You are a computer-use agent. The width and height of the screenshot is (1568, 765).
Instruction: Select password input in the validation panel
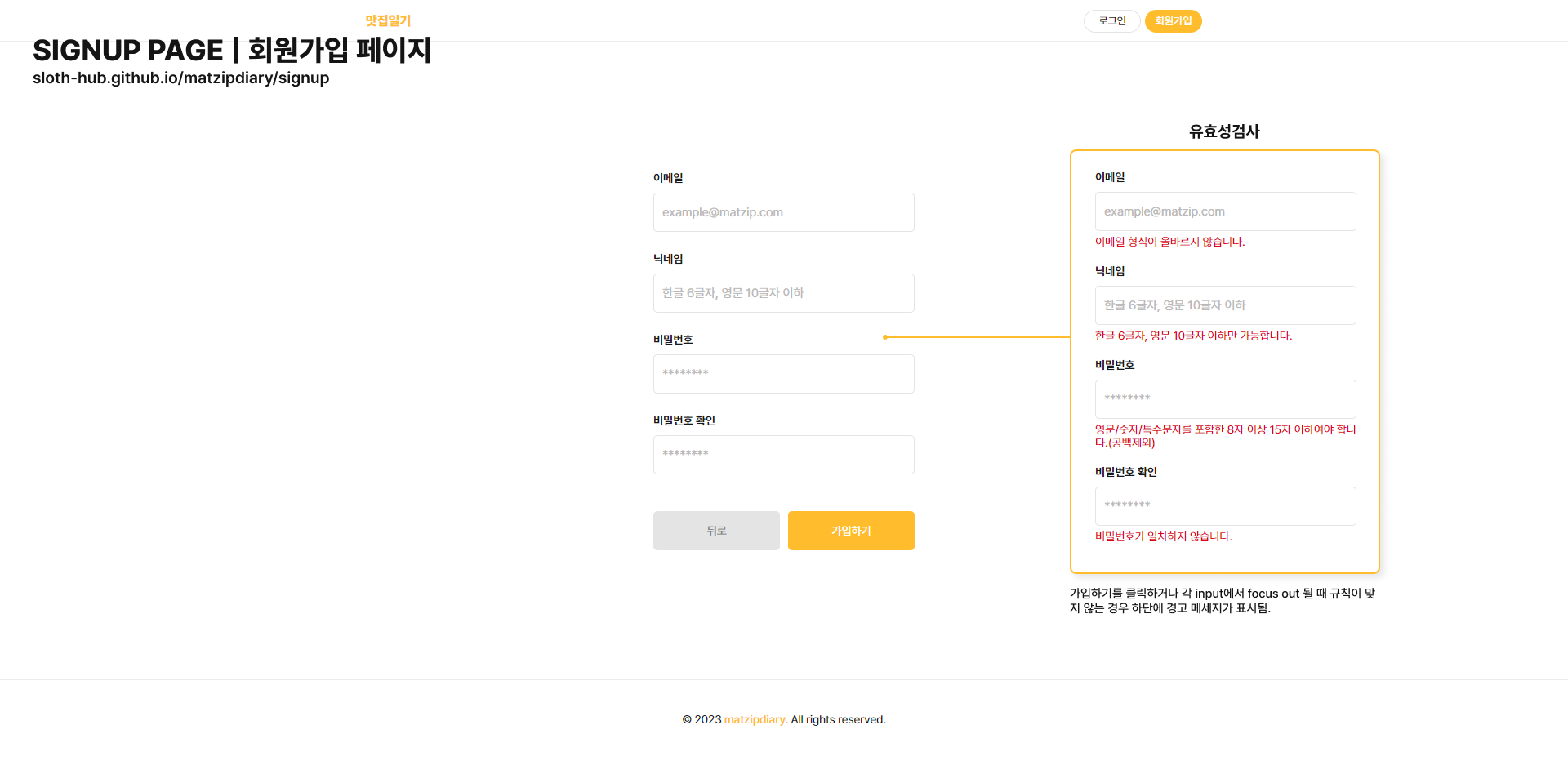click(1225, 399)
